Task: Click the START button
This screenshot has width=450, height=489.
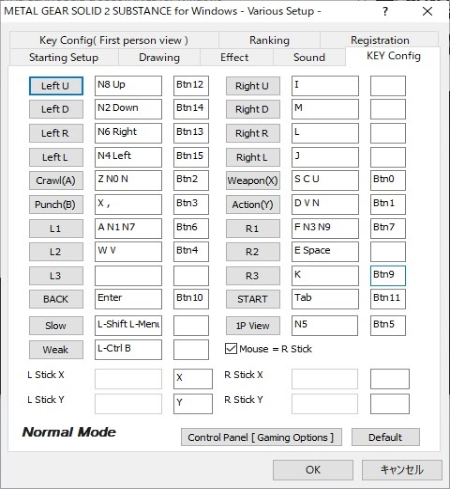Action: (x=253, y=299)
